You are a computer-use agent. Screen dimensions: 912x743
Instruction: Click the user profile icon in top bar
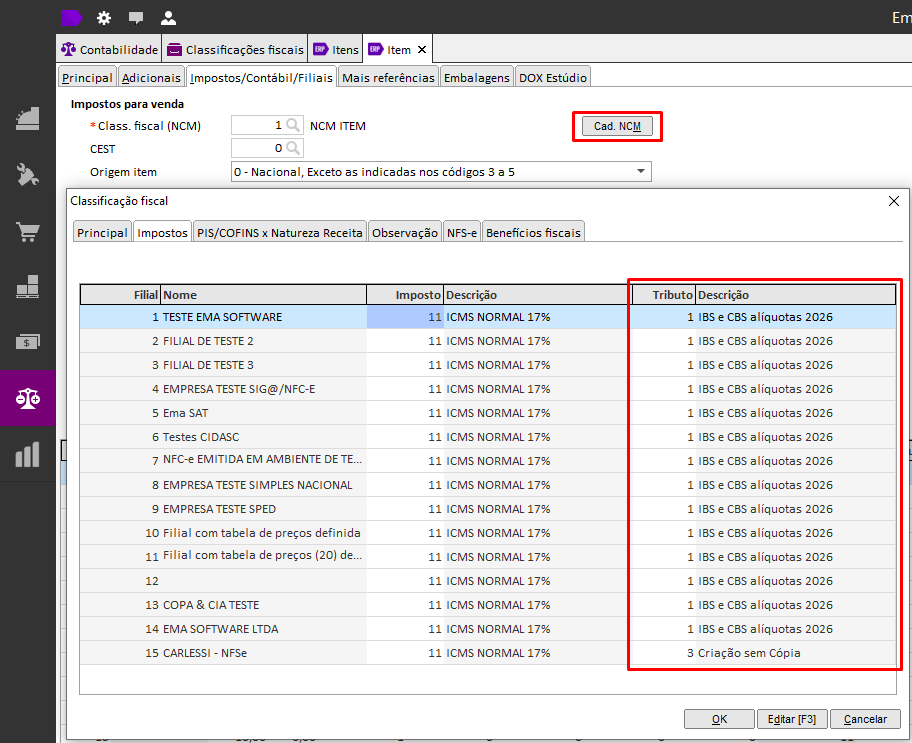coord(168,17)
